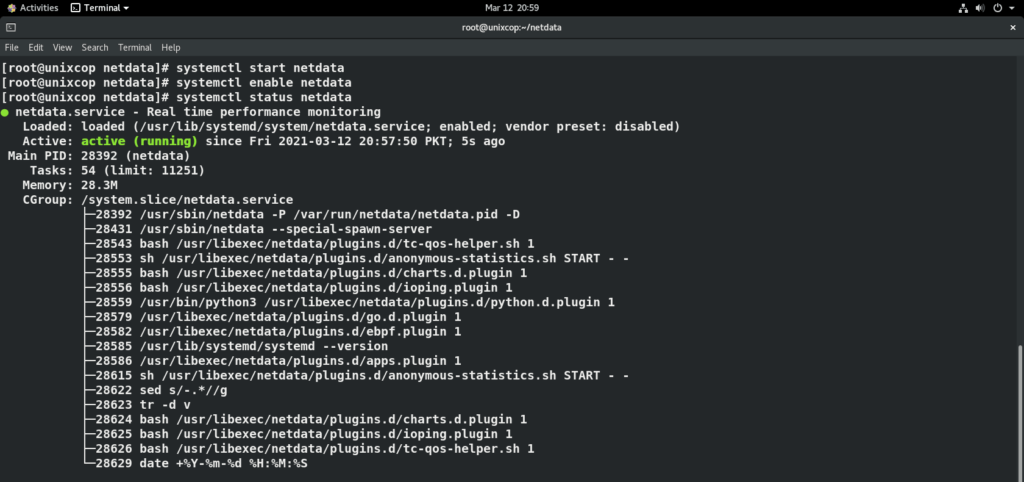Click the window title 'root@unixcop:~/netdata'
This screenshot has height=482, width=1024.
[x=511, y=27]
